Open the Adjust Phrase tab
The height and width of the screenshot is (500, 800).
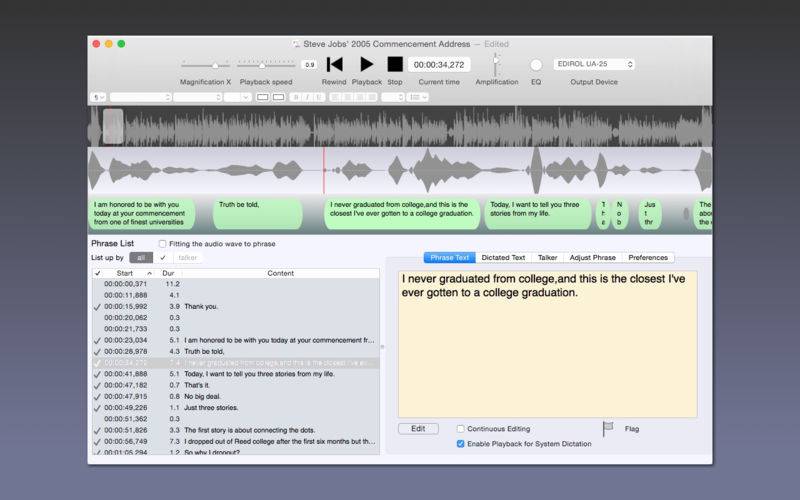592,258
